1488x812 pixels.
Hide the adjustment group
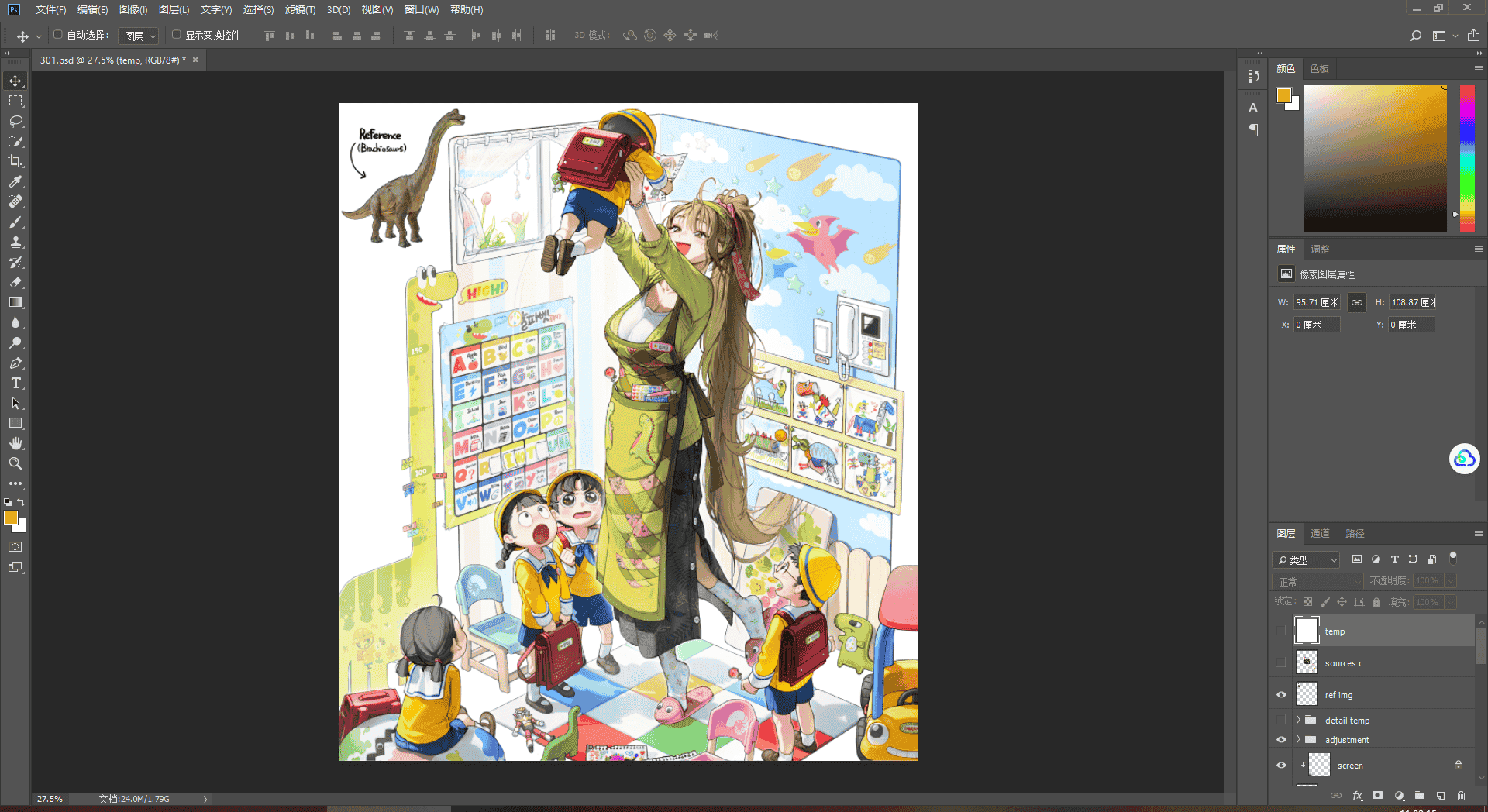point(1280,740)
